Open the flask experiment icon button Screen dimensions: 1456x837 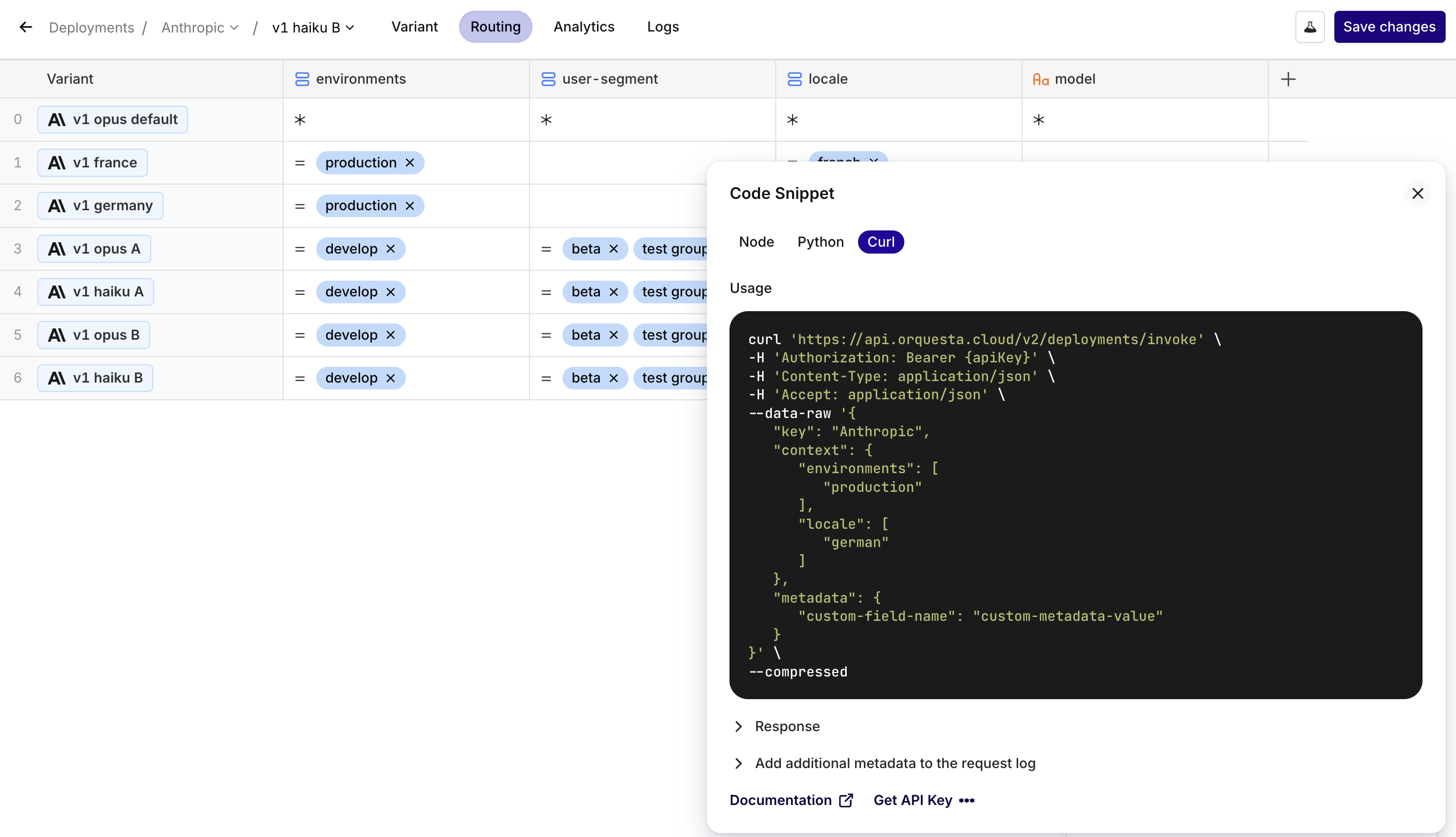(x=1309, y=27)
